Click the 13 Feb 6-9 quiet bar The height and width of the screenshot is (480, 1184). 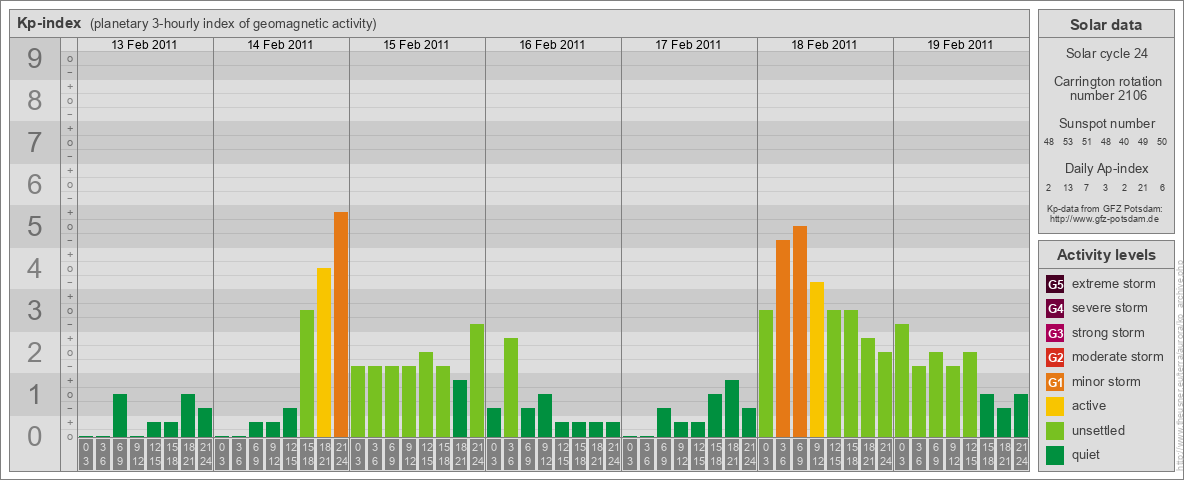(120, 415)
